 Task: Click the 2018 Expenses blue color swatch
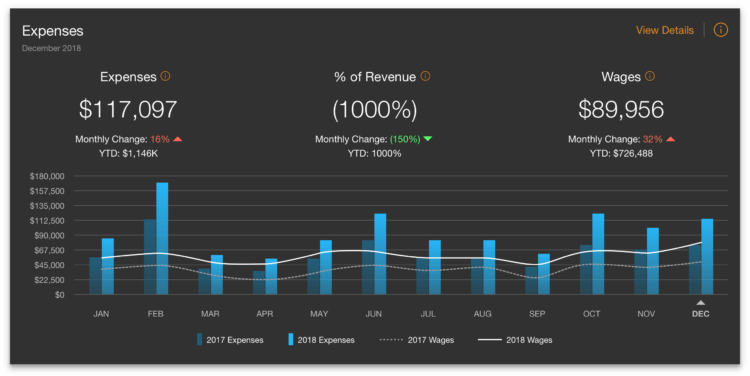290,340
